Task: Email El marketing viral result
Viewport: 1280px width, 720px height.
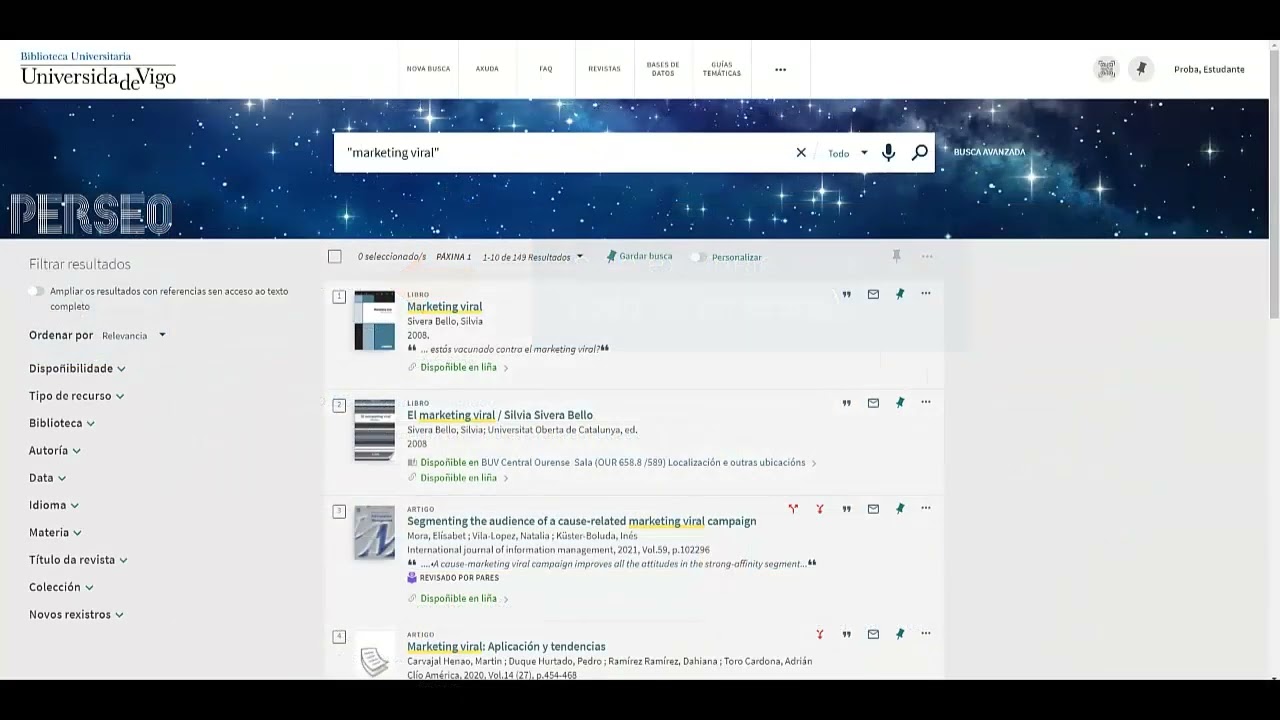Action: [x=873, y=403]
